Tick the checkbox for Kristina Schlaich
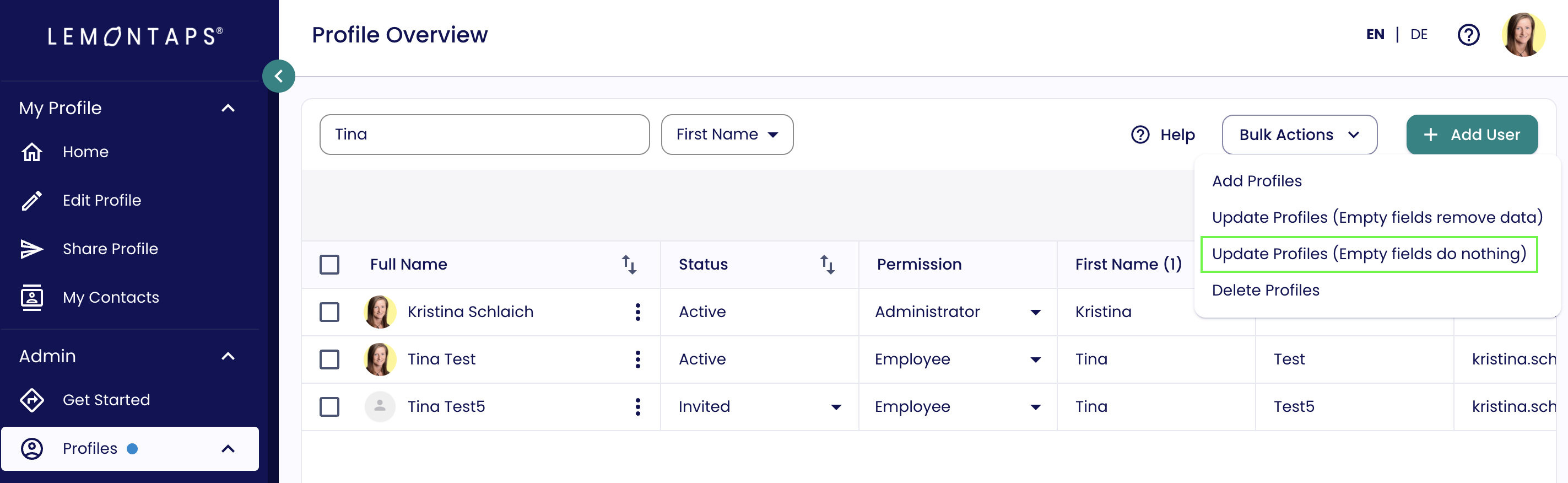The width and height of the screenshot is (1568, 483). tap(329, 312)
